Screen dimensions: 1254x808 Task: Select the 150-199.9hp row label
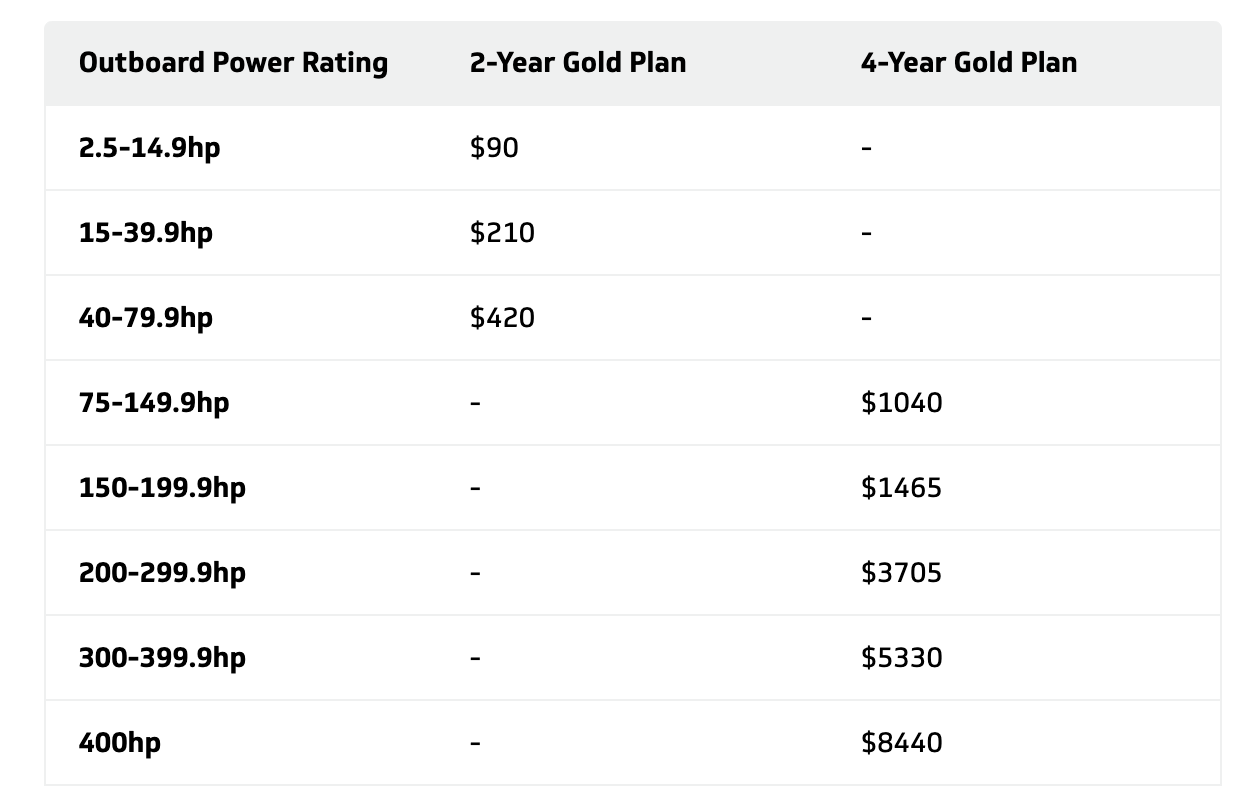point(162,488)
